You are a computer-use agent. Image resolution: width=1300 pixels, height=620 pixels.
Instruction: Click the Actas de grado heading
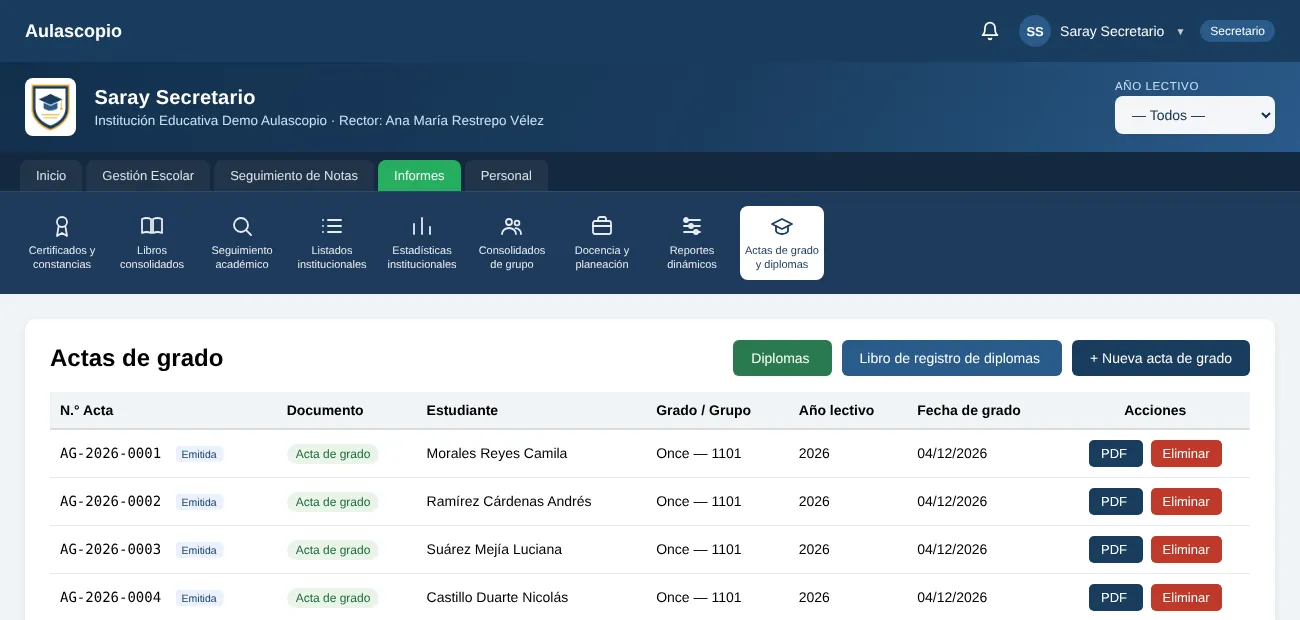pyautogui.click(x=136, y=358)
